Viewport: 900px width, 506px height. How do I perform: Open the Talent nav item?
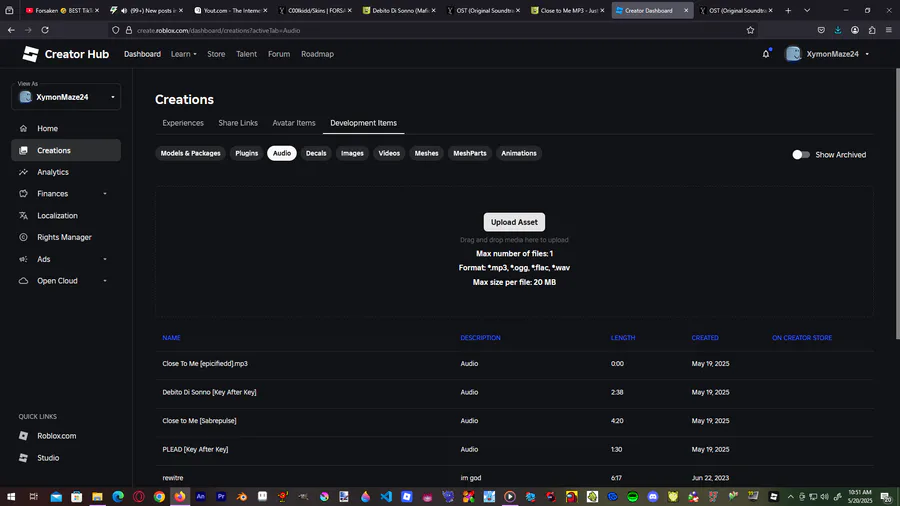click(x=247, y=54)
